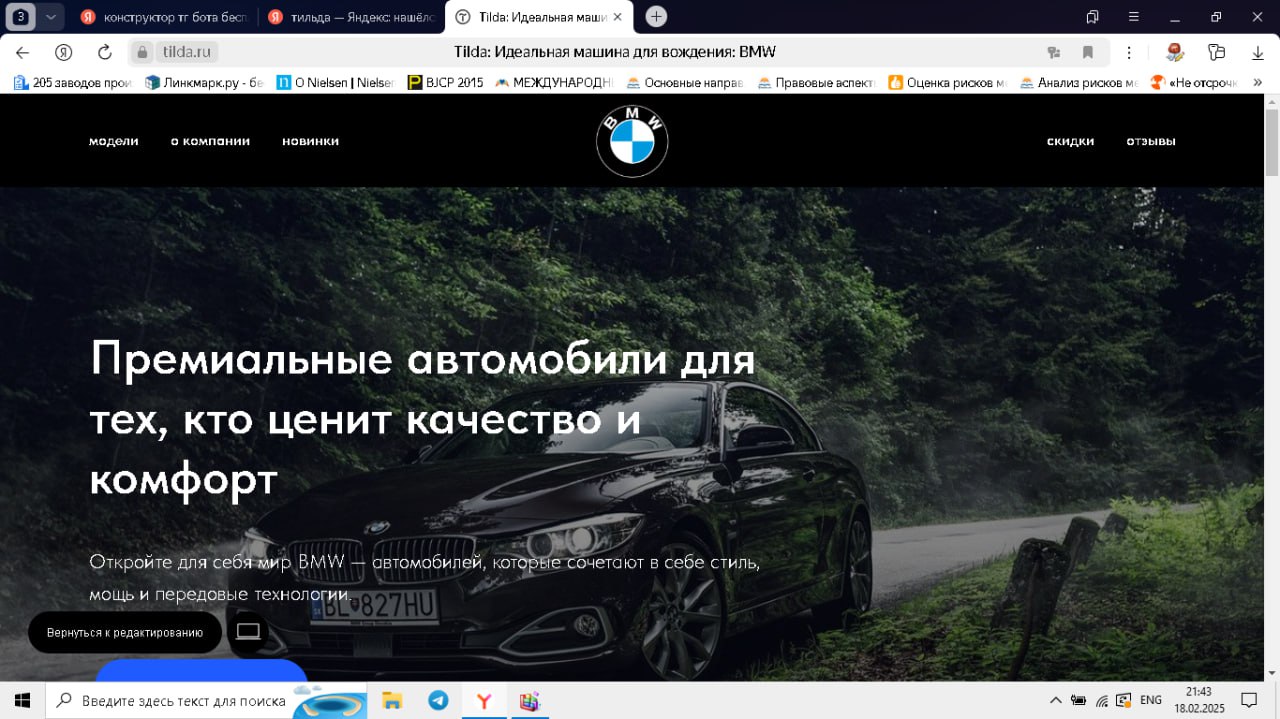Open the 'Правовые аспект' bookmark

click(816, 83)
